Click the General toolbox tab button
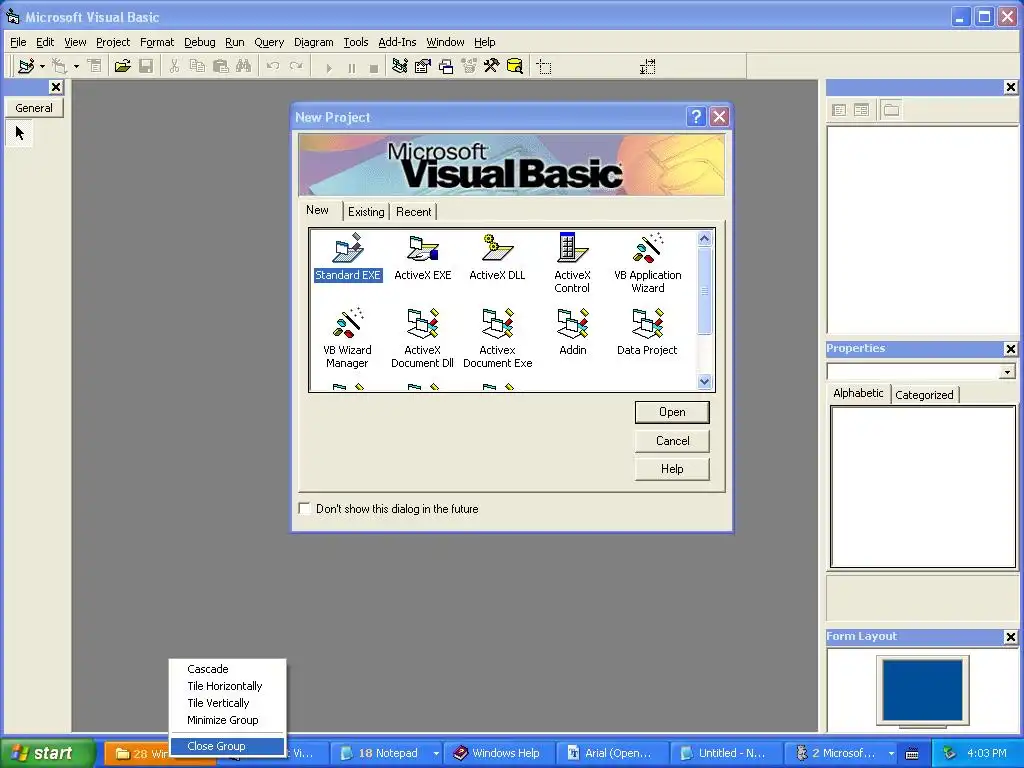 coord(34,108)
